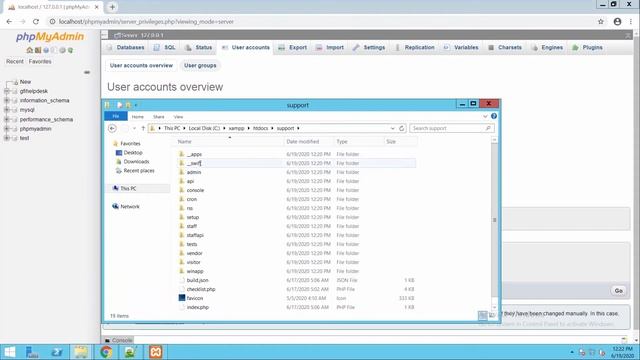Click the User groups sub-tab
The height and width of the screenshot is (360, 640).
coord(200,65)
